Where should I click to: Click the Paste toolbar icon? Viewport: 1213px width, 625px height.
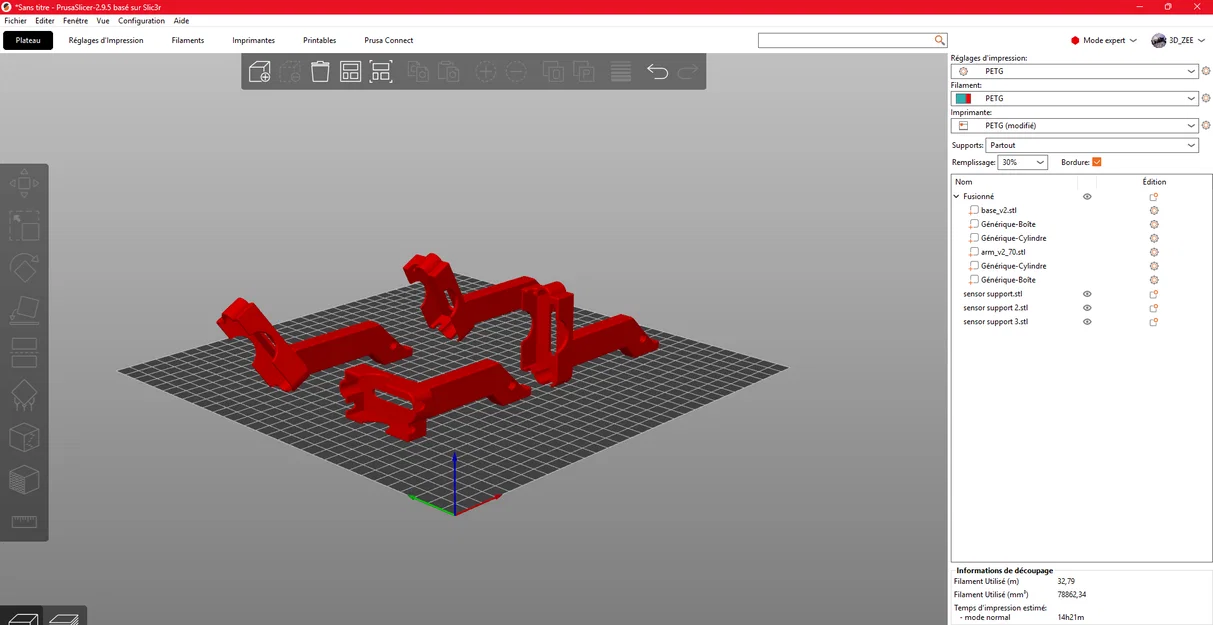click(x=449, y=71)
